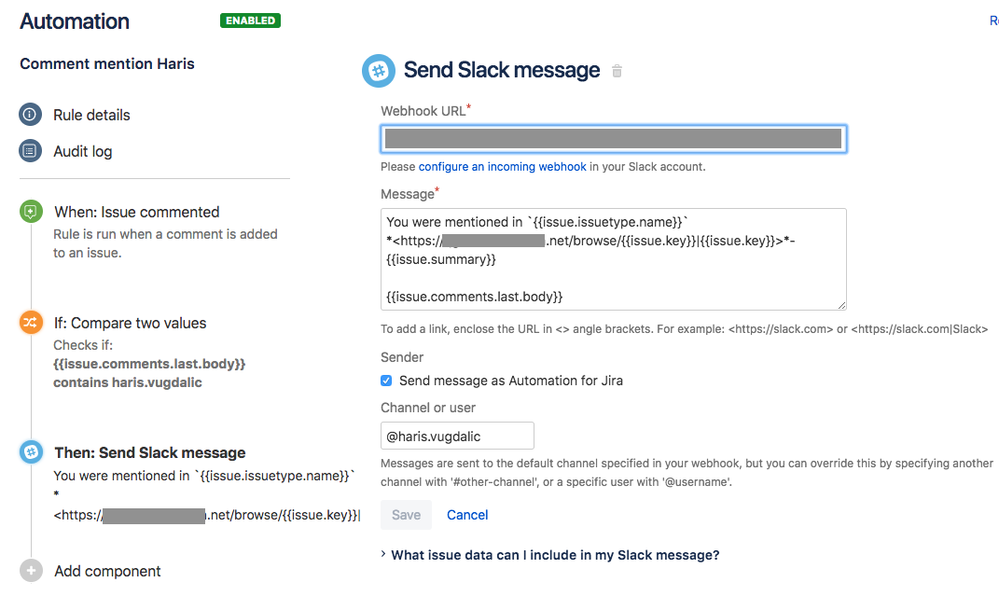The width and height of the screenshot is (999, 610).
Task: Open the Audit log via its icon
Action: [x=30, y=150]
